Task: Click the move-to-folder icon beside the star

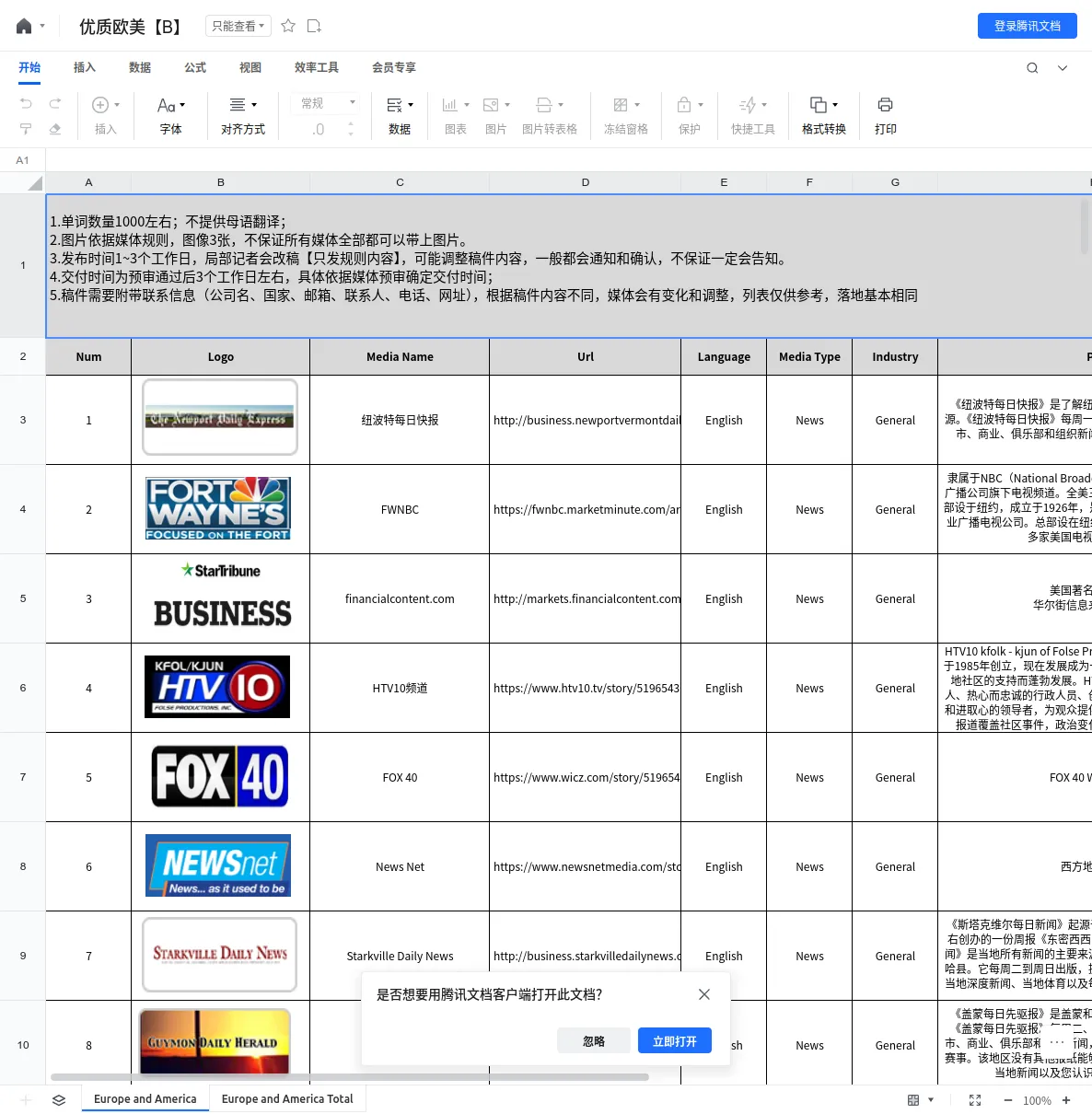Action: 314,26
